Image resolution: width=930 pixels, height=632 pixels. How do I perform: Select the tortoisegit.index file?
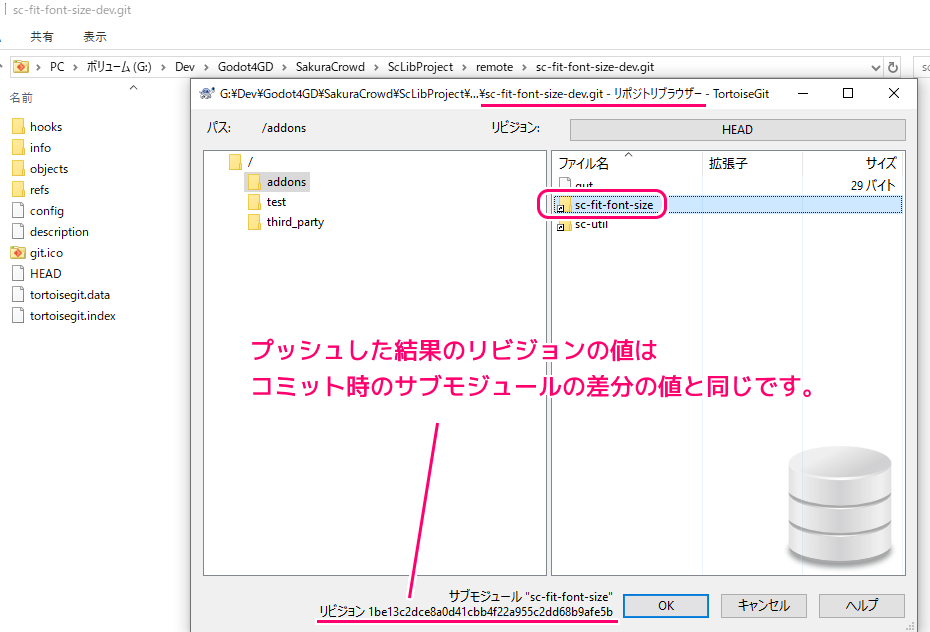(x=72, y=316)
